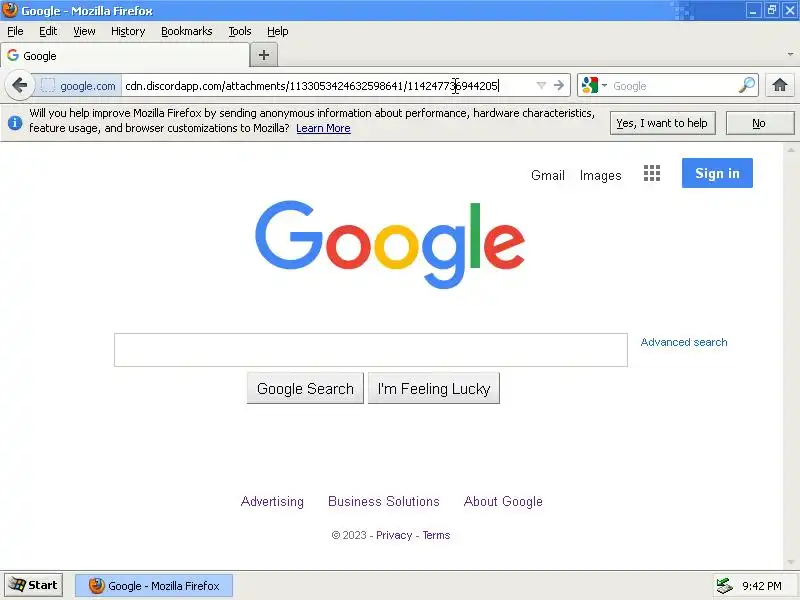
Task: Click the Yes, I want to help button
Action: (662, 123)
